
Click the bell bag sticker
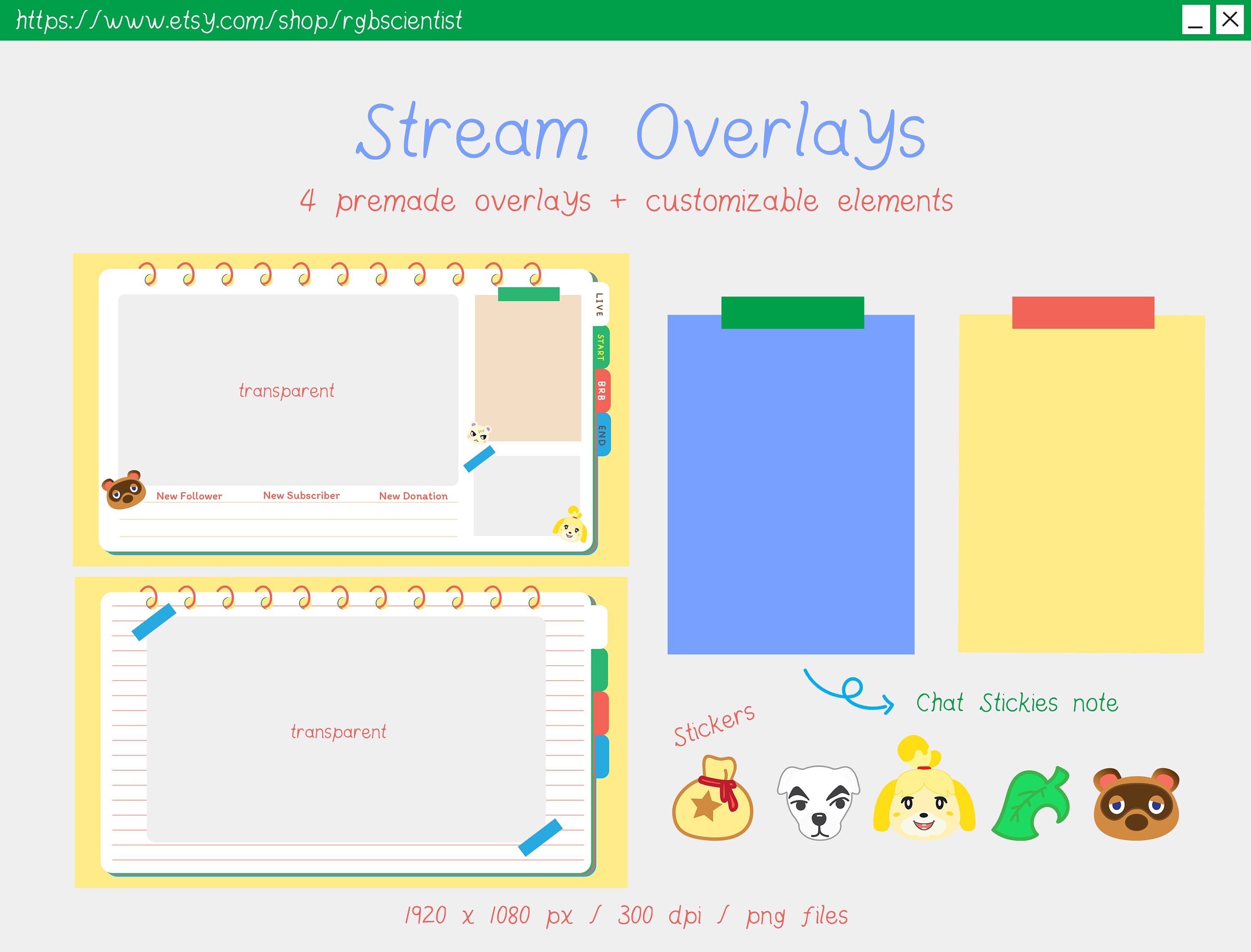pyautogui.click(x=713, y=797)
